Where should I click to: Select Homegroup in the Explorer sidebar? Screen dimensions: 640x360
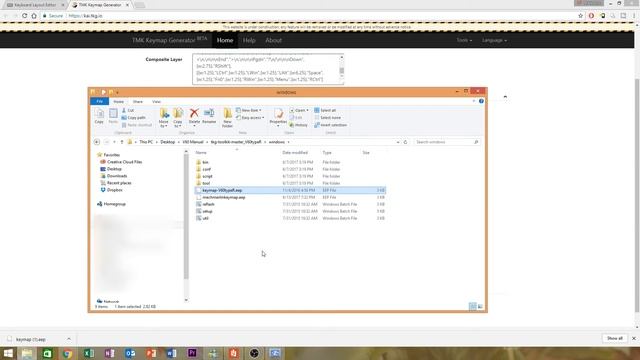[114, 204]
